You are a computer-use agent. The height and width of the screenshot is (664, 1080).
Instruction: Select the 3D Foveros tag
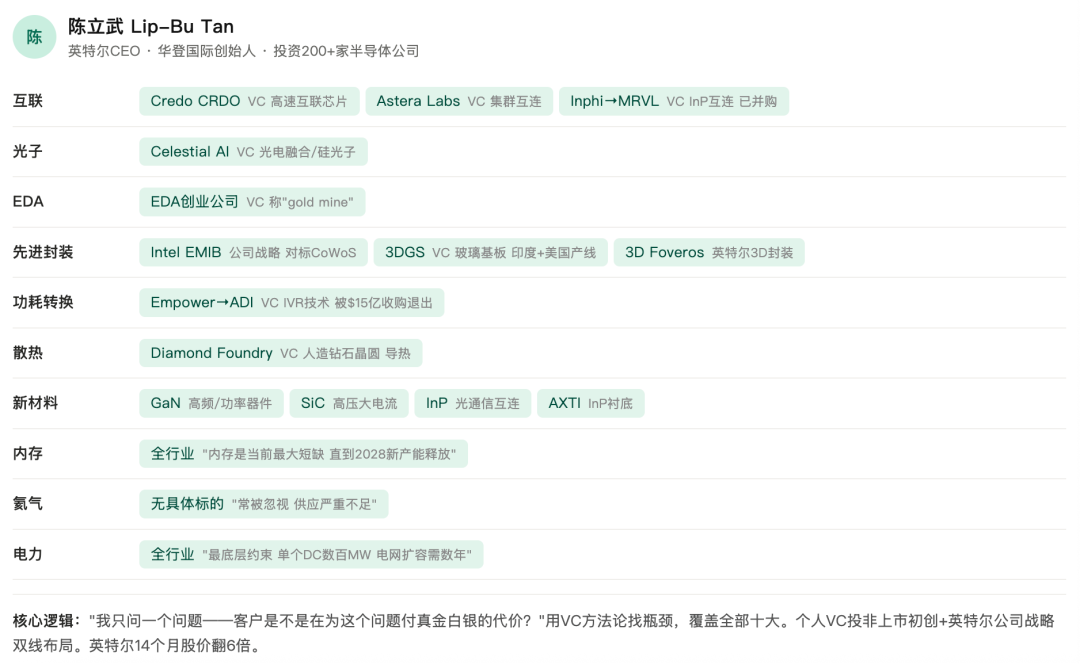pyautogui.click(x=709, y=252)
